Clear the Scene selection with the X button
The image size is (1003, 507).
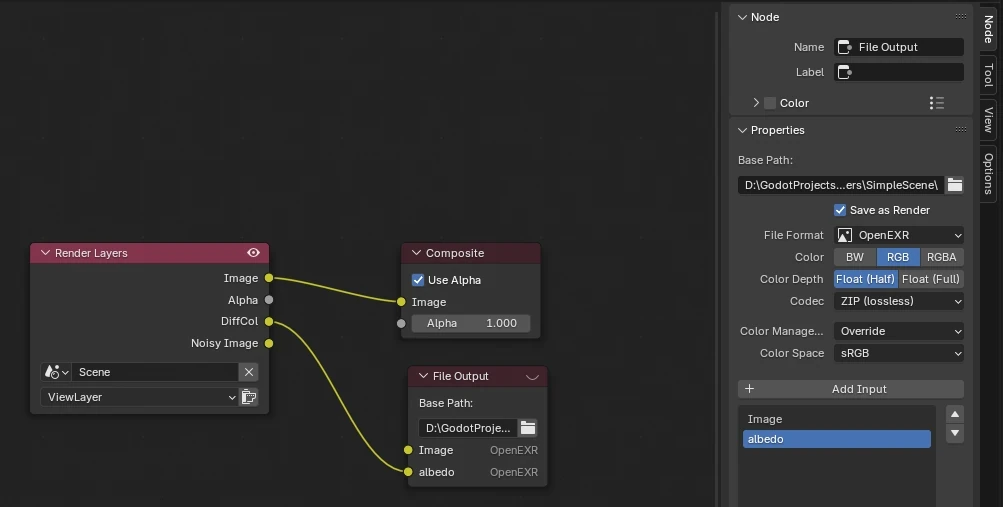coord(249,371)
